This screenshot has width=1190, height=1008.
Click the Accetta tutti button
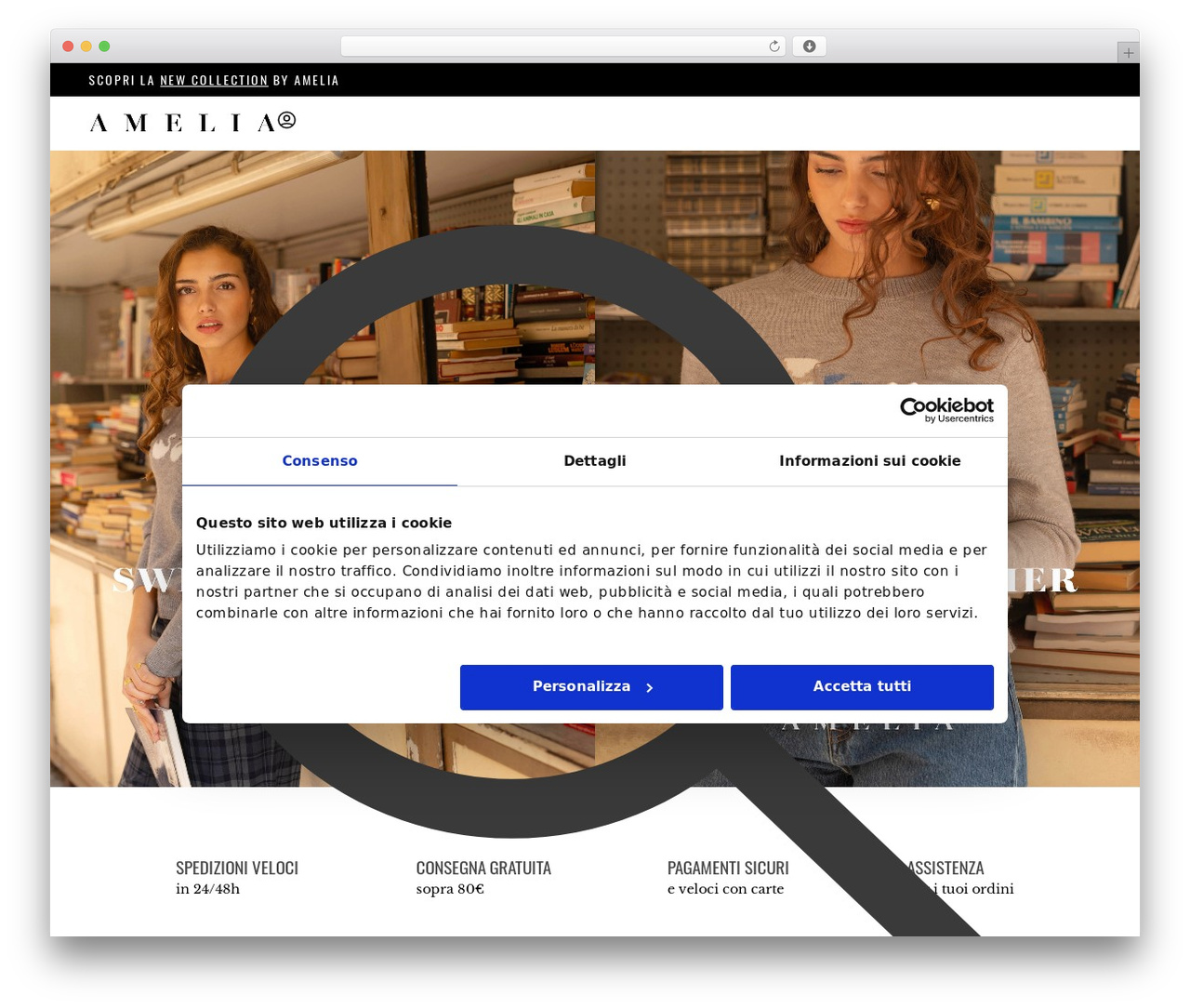862,687
